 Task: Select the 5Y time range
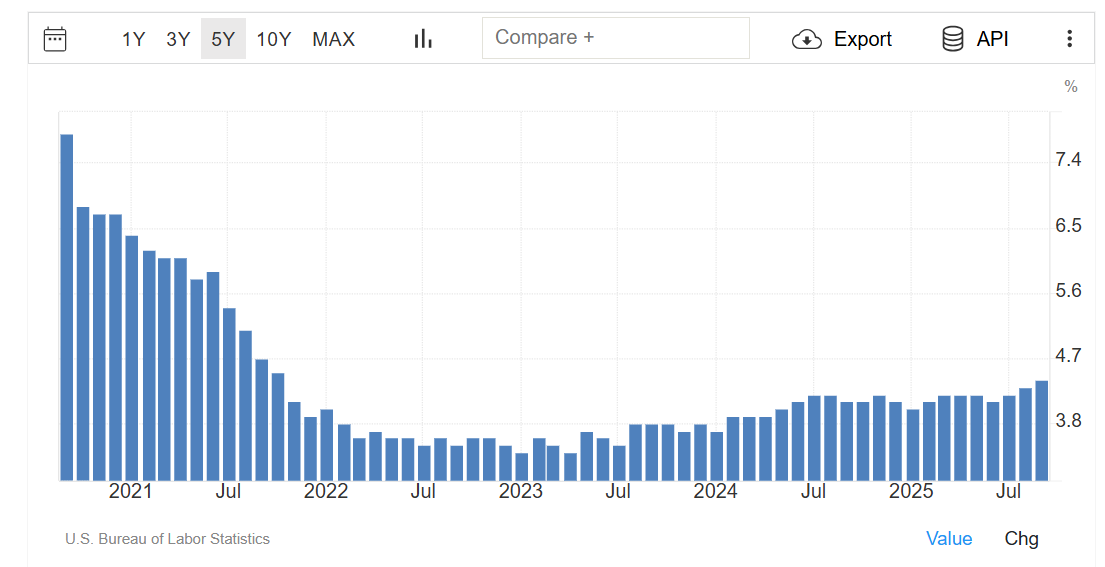click(x=223, y=39)
